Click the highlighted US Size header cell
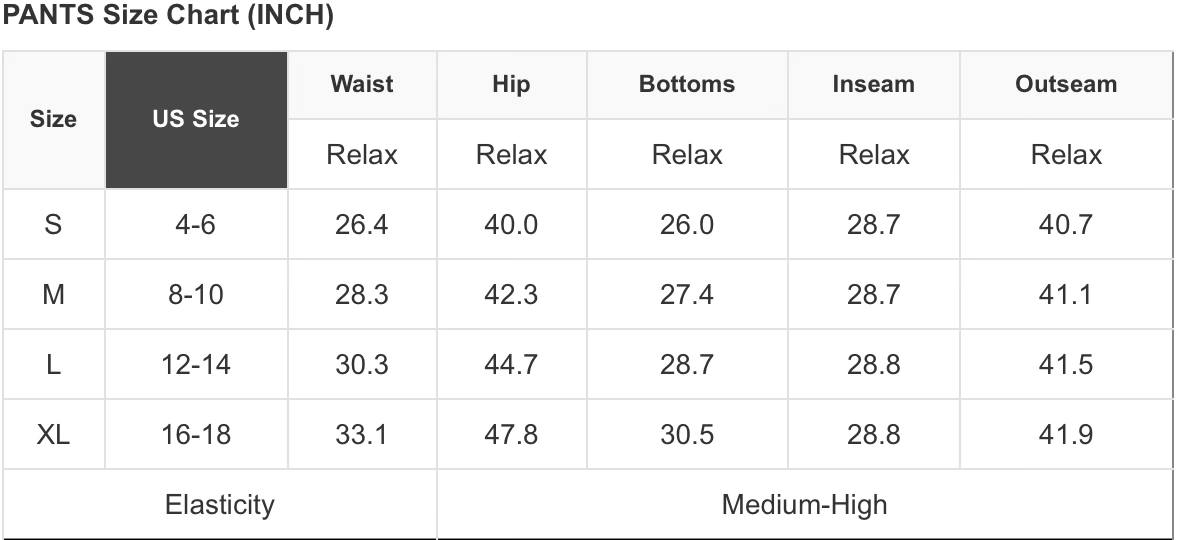 click(196, 120)
